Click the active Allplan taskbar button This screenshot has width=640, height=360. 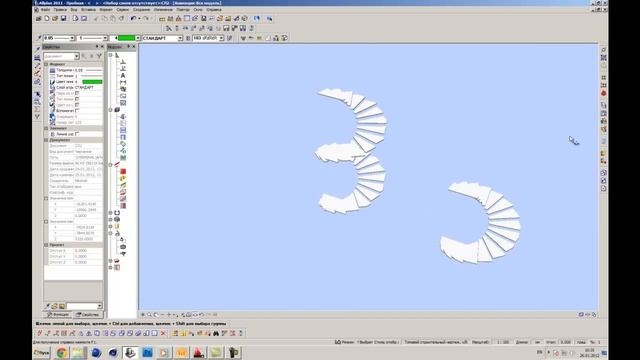(x=130, y=353)
